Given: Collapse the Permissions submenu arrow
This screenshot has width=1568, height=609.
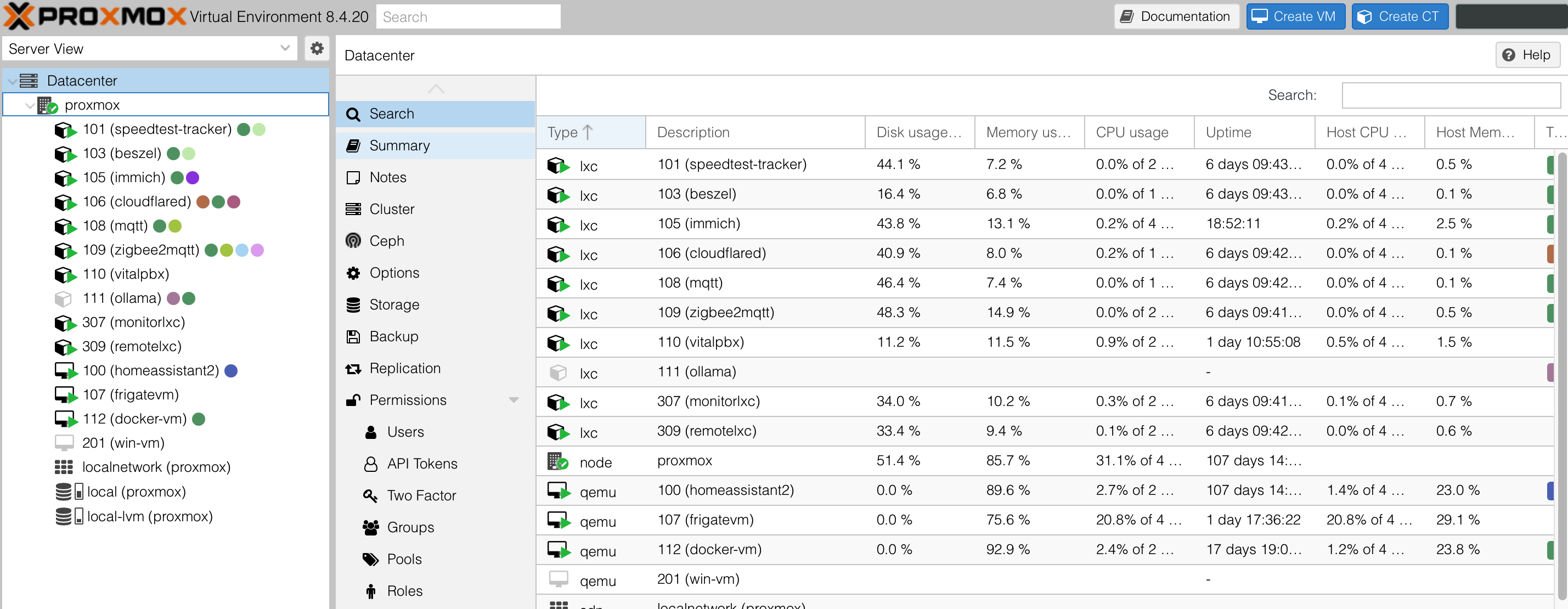Looking at the screenshot, I should (x=514, y=400).
